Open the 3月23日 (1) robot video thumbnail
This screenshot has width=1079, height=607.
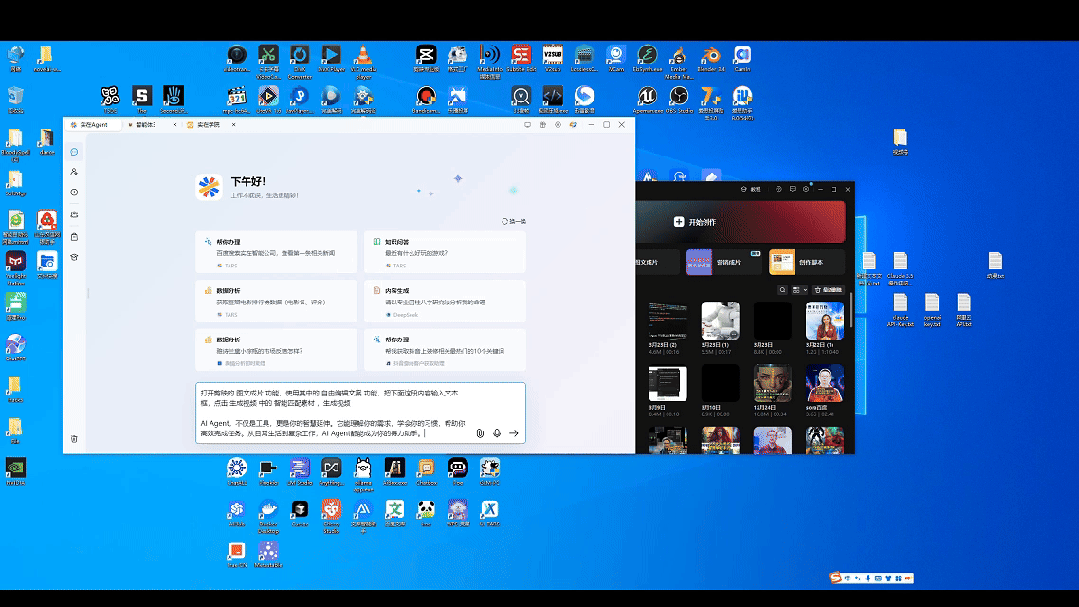click(721, 322)
